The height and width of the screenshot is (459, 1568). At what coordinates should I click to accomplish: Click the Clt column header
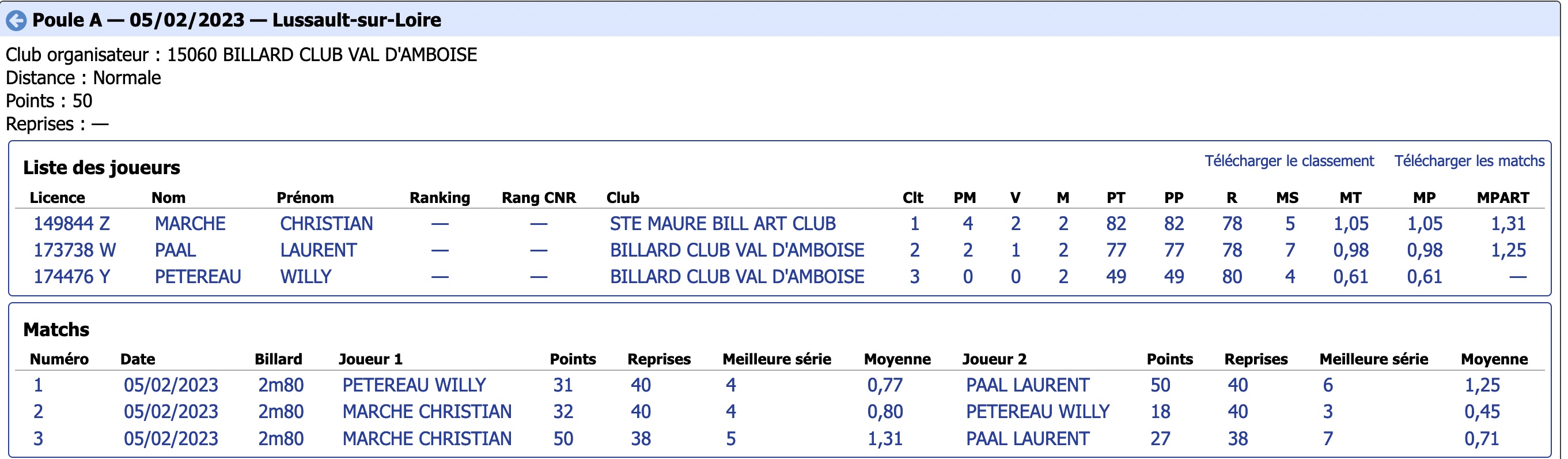click(x=912, y=198)
